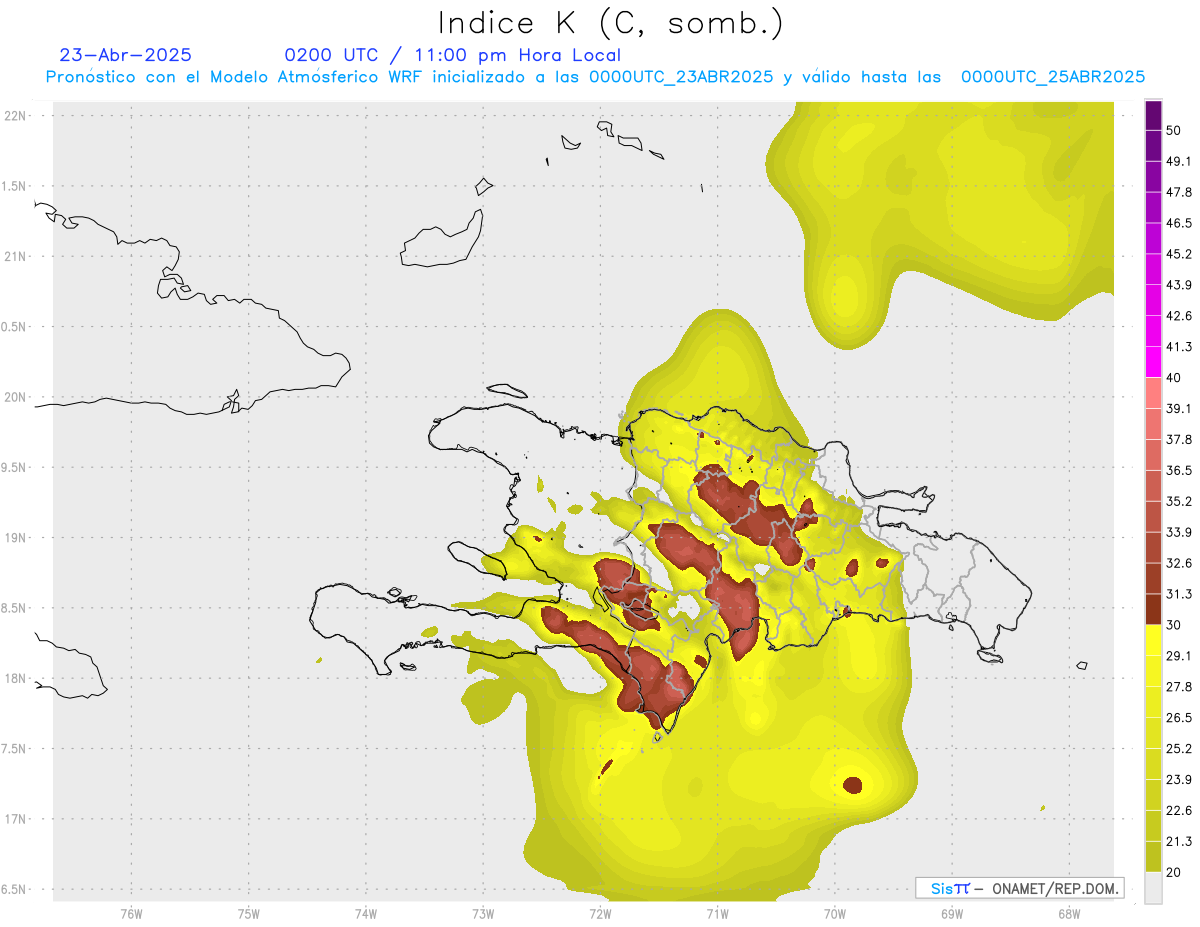Click the '50' value on the color scale
The width and height of the screenshot is (1200, 927).
[1174, 130]
